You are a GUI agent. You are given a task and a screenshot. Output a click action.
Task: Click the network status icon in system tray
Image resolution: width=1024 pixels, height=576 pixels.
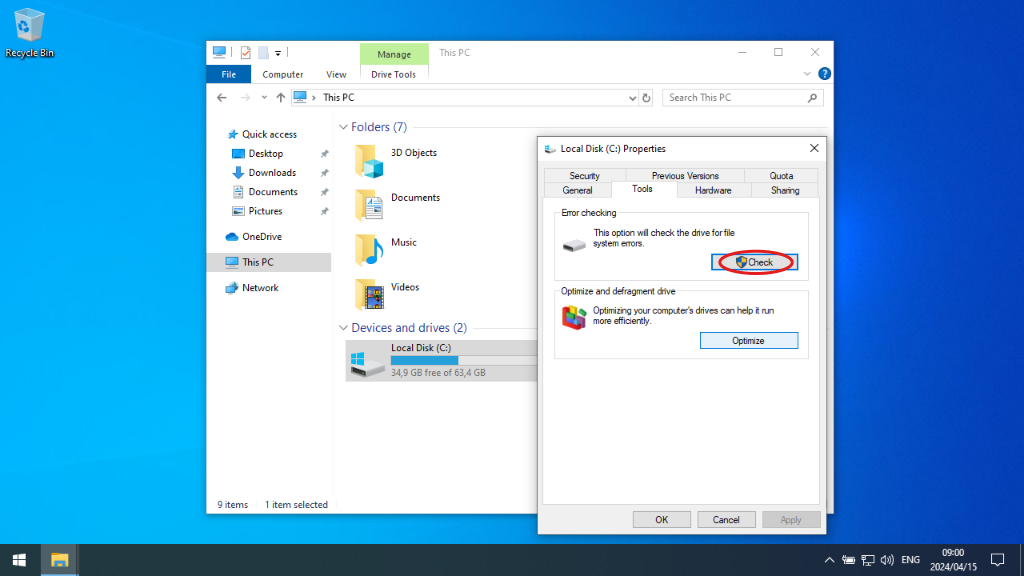pyautogui.click(x=868, y=560)
